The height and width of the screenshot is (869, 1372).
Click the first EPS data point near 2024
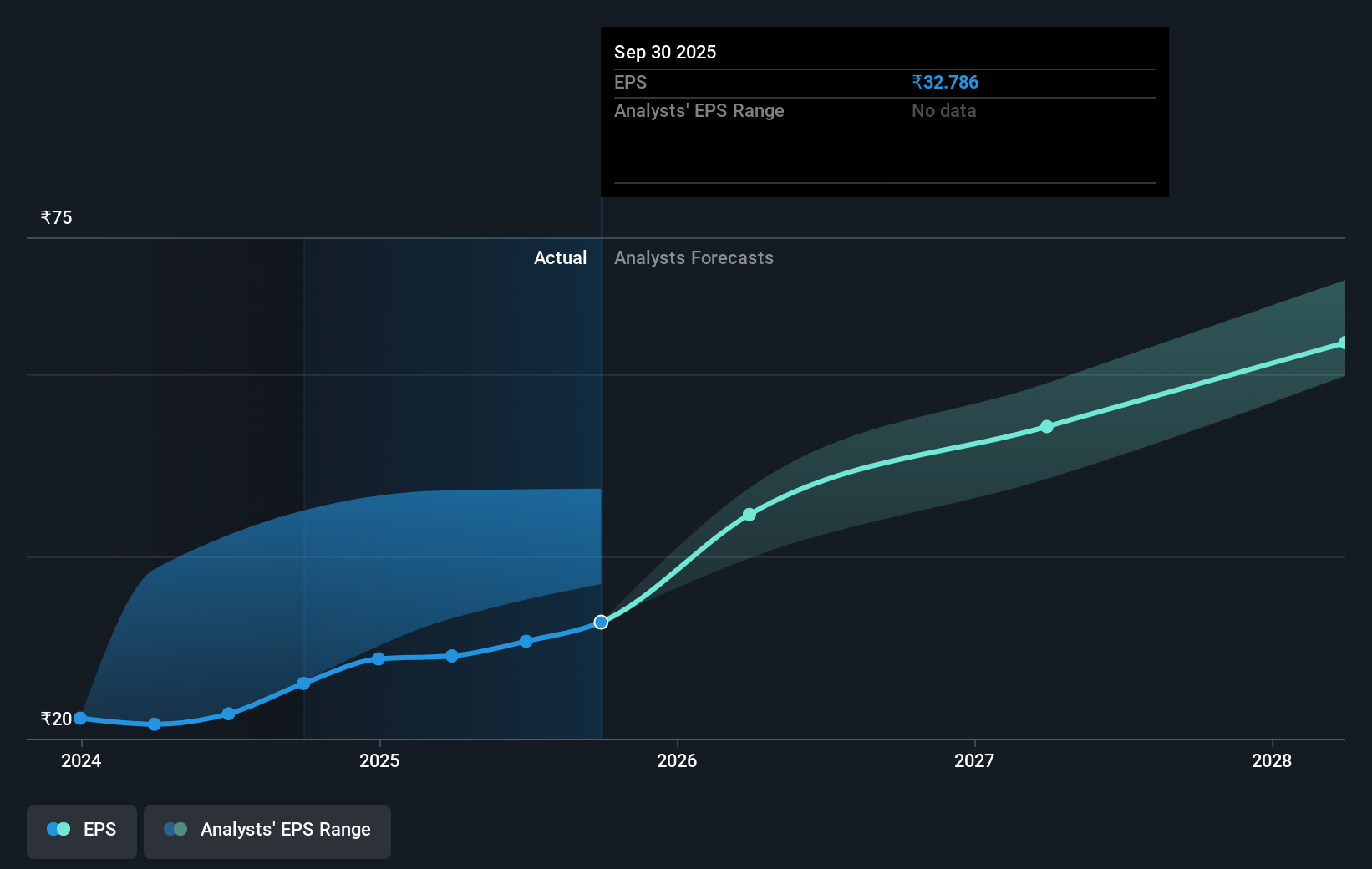click(x=79, y=718)
